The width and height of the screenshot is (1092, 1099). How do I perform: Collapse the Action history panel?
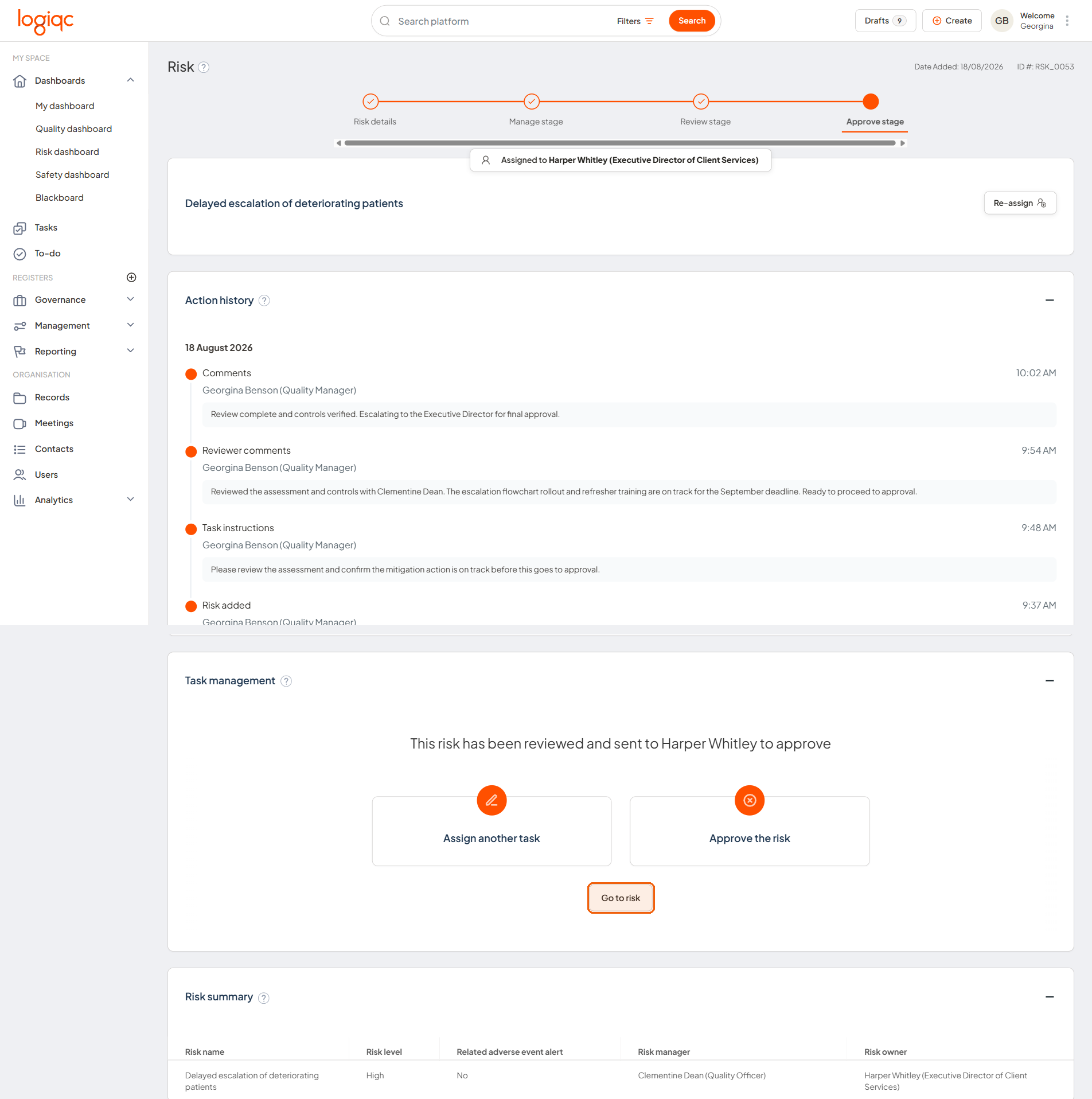point(1050,301)
